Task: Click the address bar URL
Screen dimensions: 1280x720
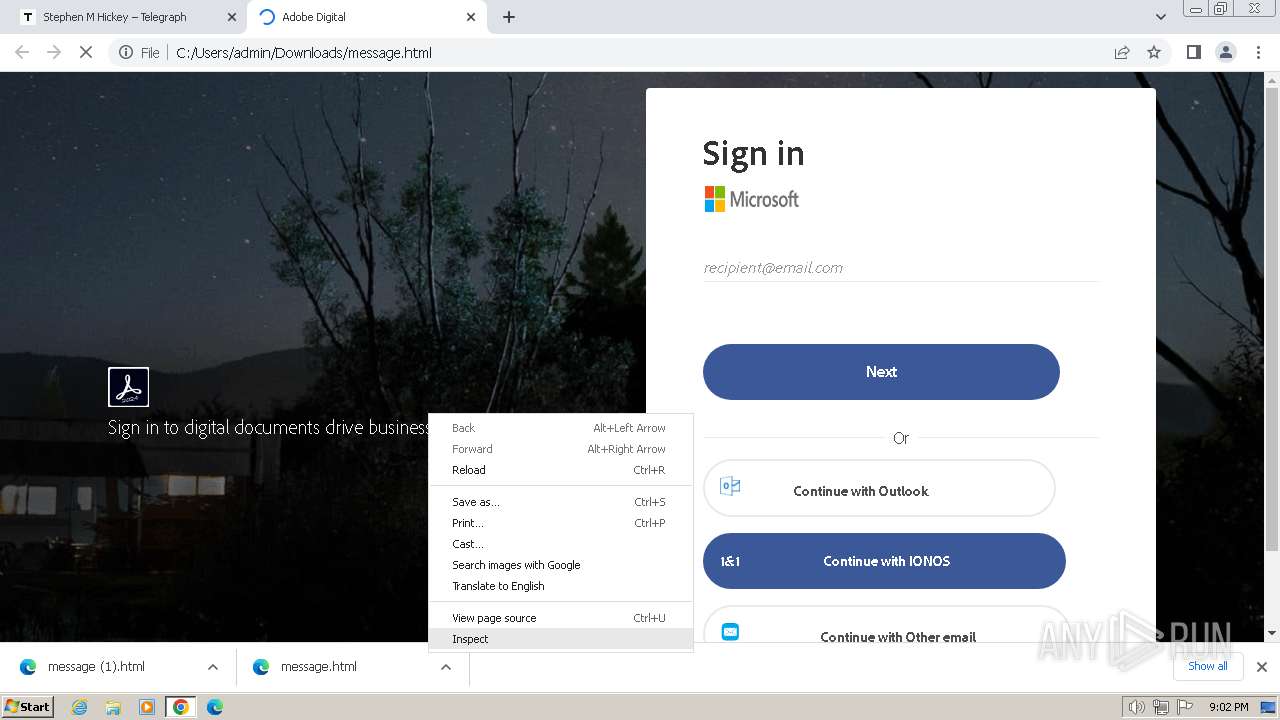Action: [x=304, y=53]
